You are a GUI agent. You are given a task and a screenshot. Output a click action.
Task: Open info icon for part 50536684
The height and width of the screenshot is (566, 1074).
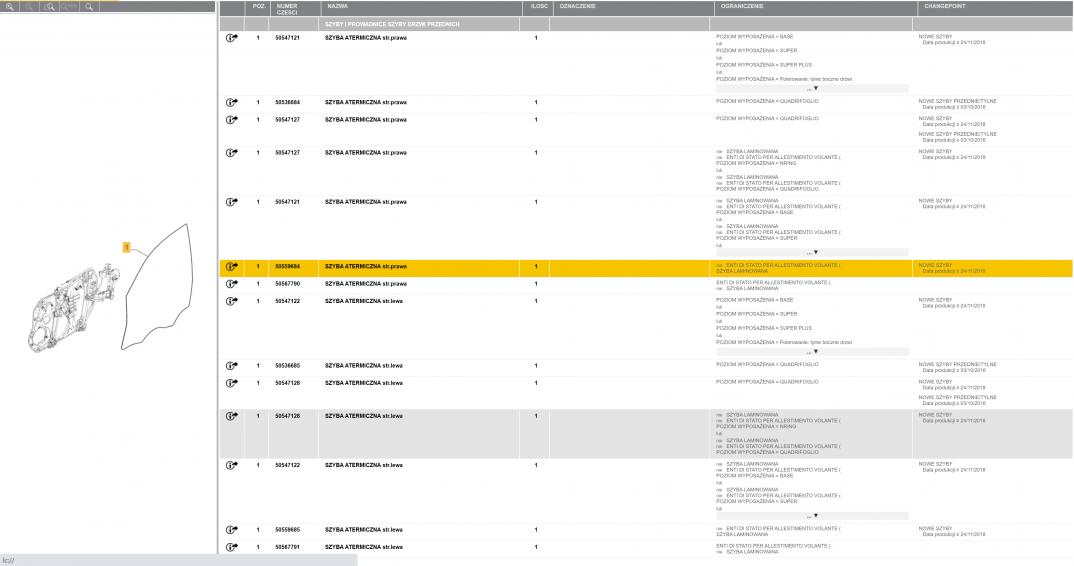coord(232,103)
